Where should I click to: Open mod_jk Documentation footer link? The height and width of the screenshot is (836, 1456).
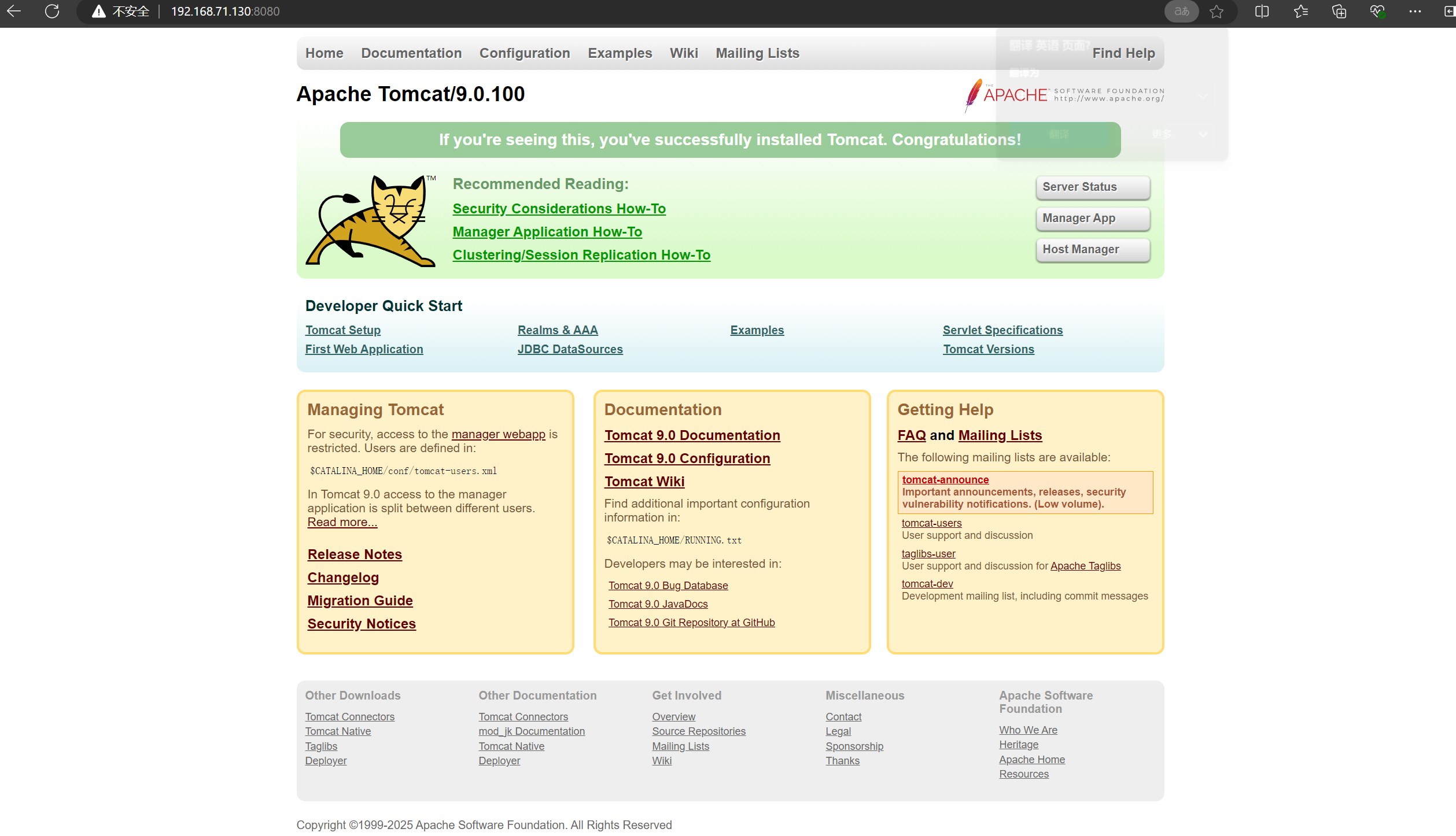532,731
